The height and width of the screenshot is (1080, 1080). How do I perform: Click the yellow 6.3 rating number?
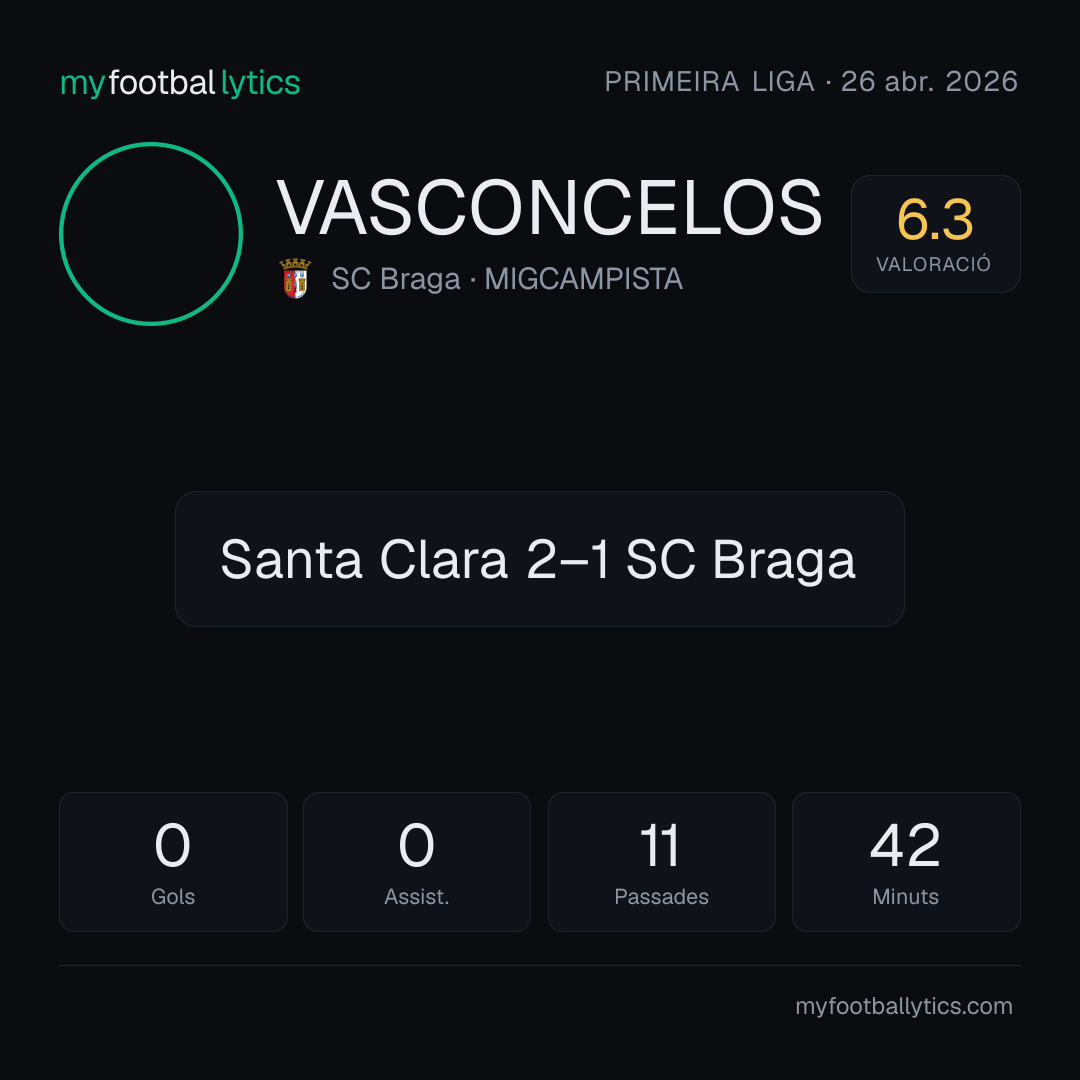(935, 220)
